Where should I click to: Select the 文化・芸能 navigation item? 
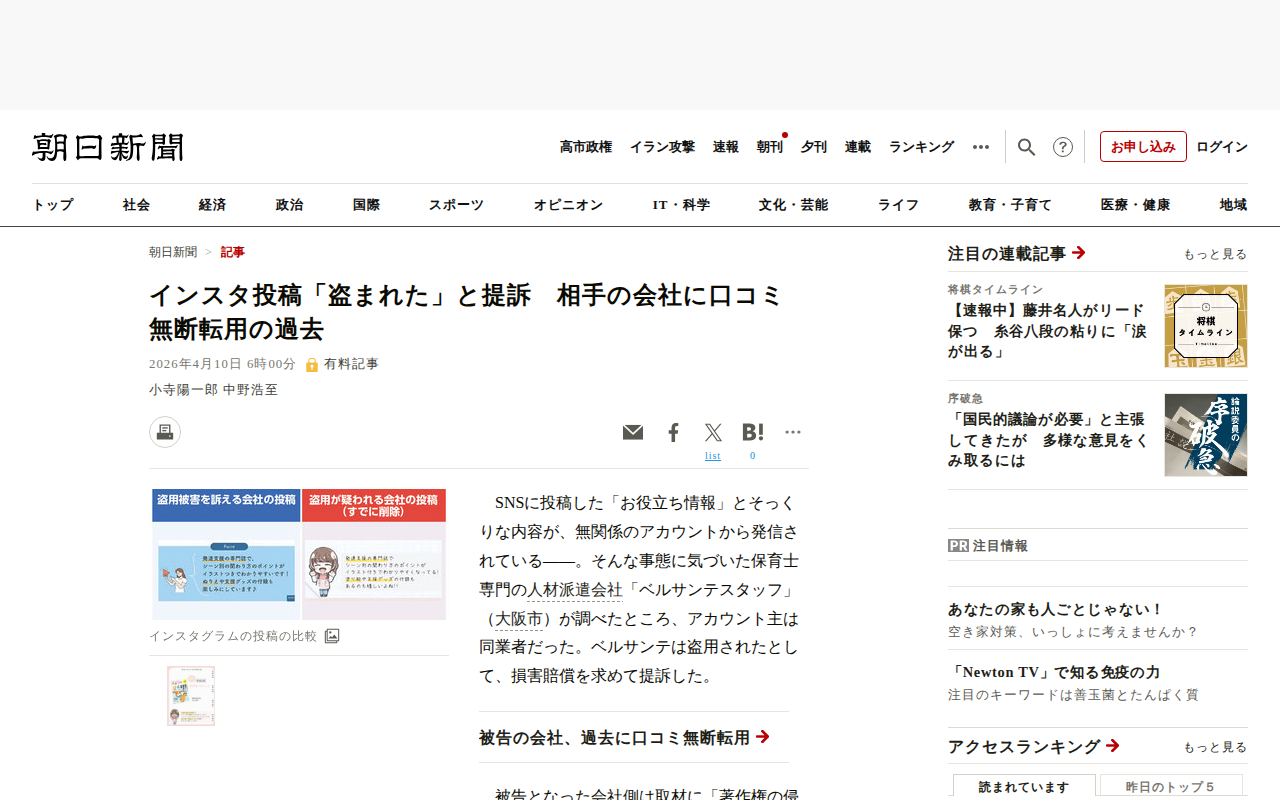click(x=793, y=205)
